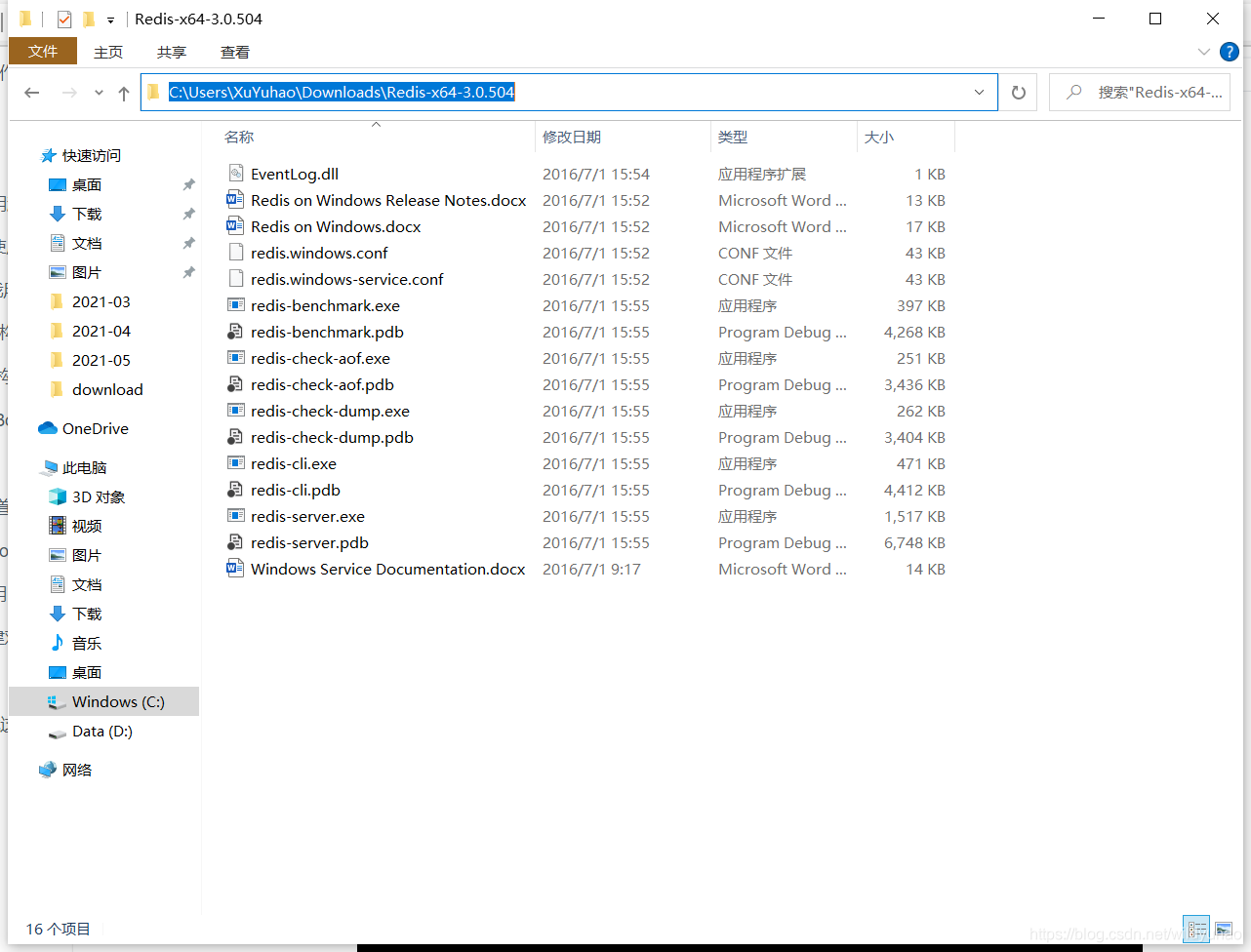Open the address bar history dropdown
The image size is (1251, 952).
979,93
